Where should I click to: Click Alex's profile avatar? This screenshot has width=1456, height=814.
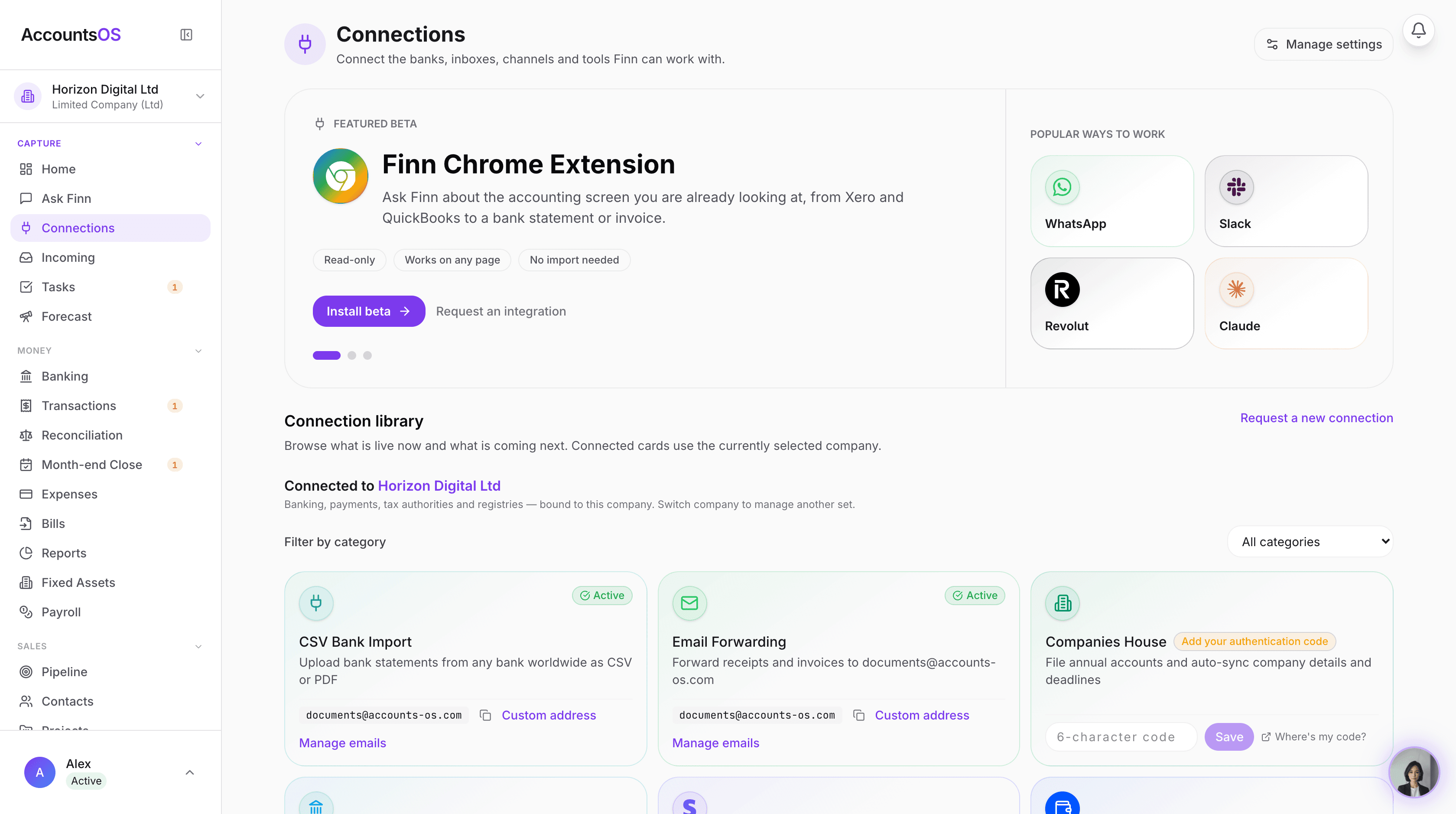tap(39, 772)
